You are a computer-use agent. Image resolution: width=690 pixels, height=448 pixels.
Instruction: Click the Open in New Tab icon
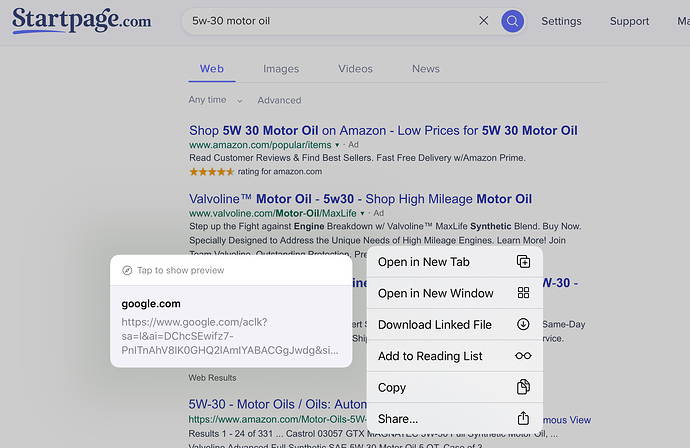pos(523,262)
